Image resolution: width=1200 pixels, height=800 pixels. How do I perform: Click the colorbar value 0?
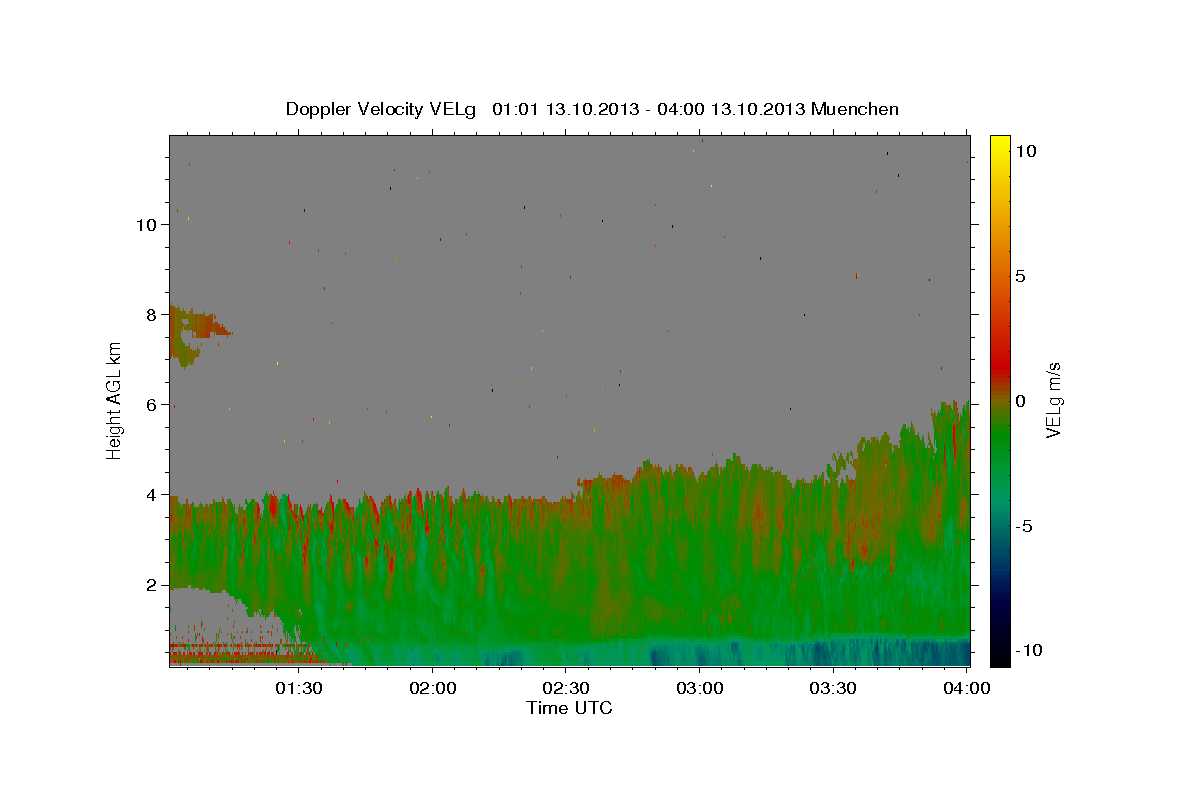1020,401
